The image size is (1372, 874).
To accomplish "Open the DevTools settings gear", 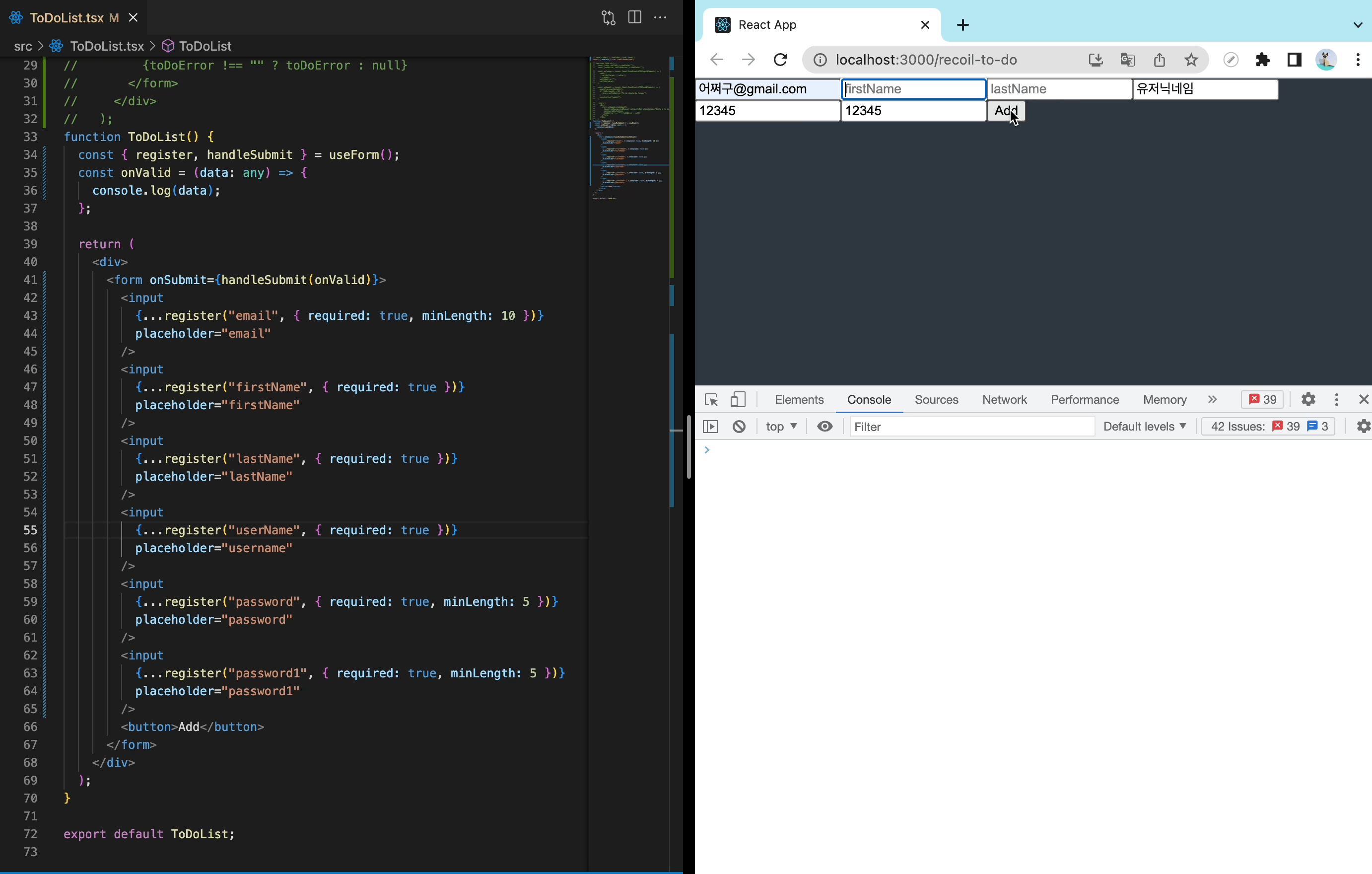I will [x=1308, y=400].
